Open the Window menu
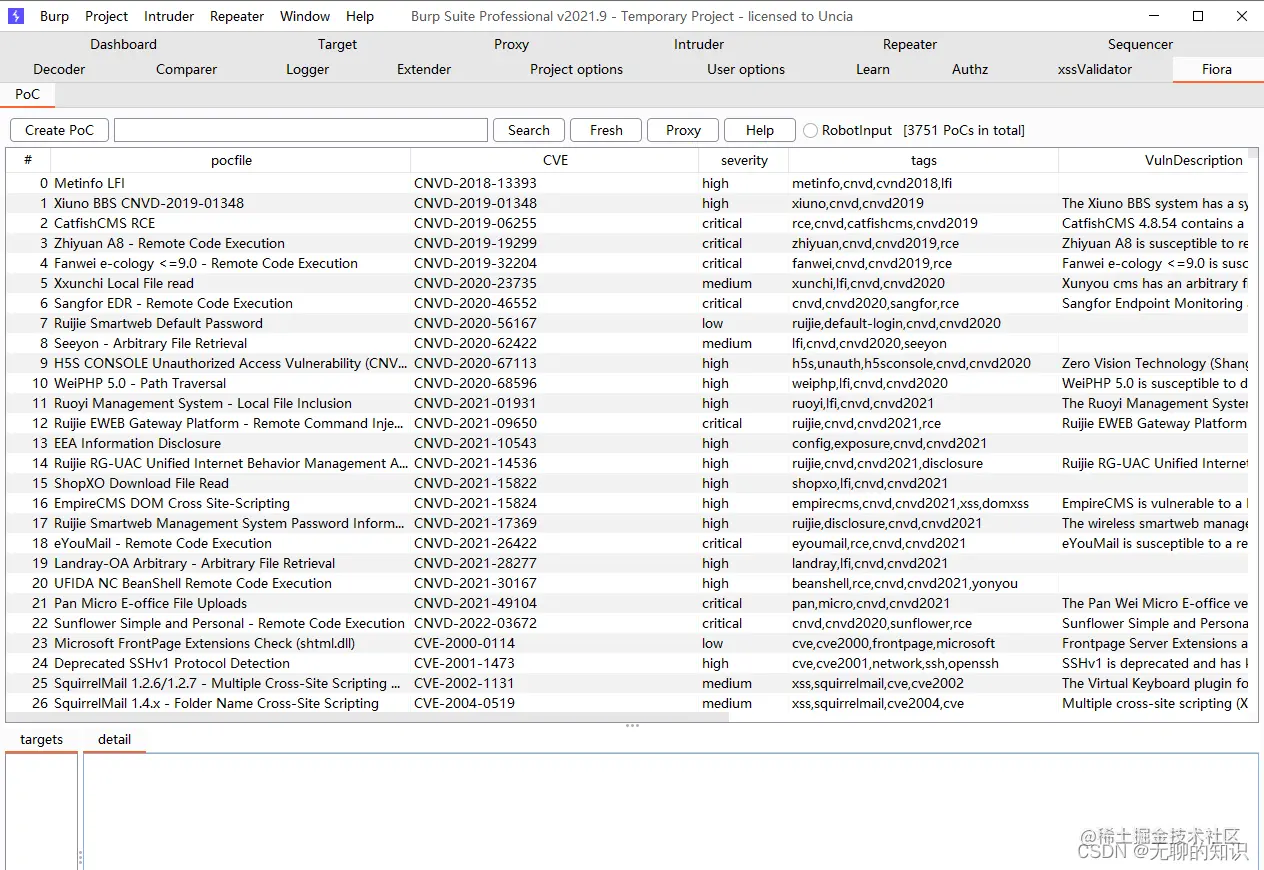This screenshot has width=1264, height=870. [305, 16]
